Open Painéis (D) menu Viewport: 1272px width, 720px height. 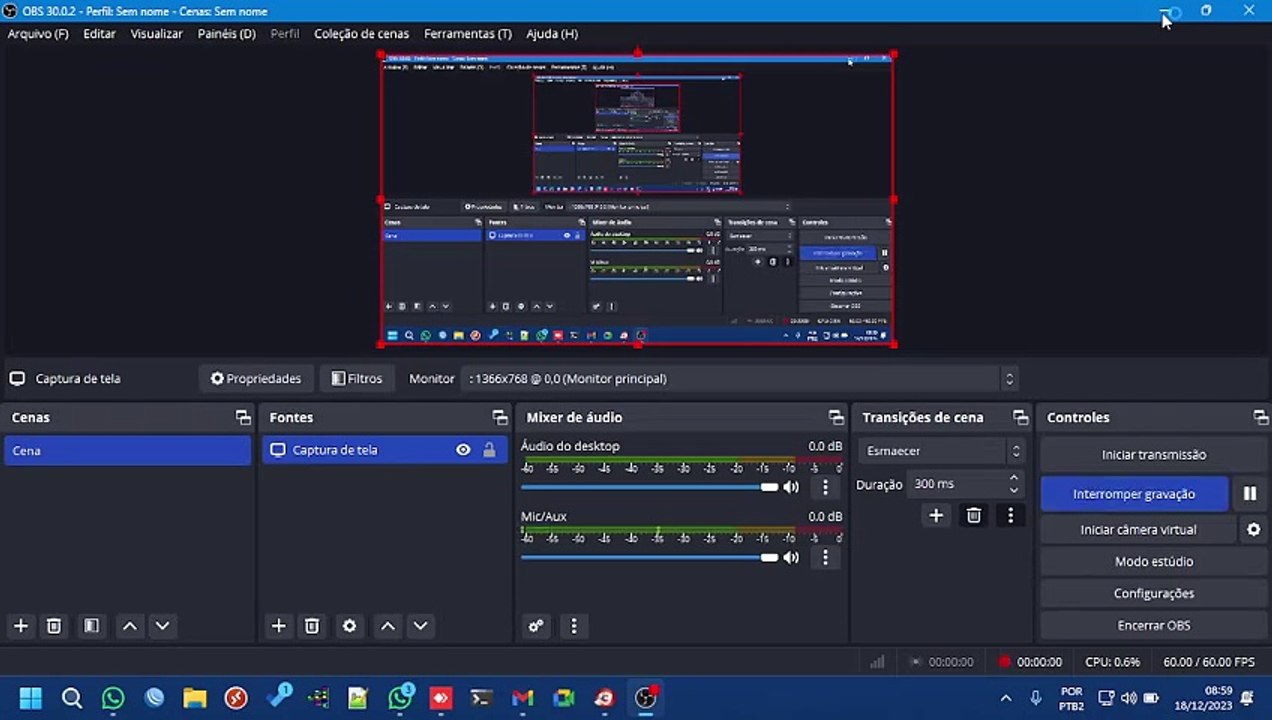pos(227,34)
